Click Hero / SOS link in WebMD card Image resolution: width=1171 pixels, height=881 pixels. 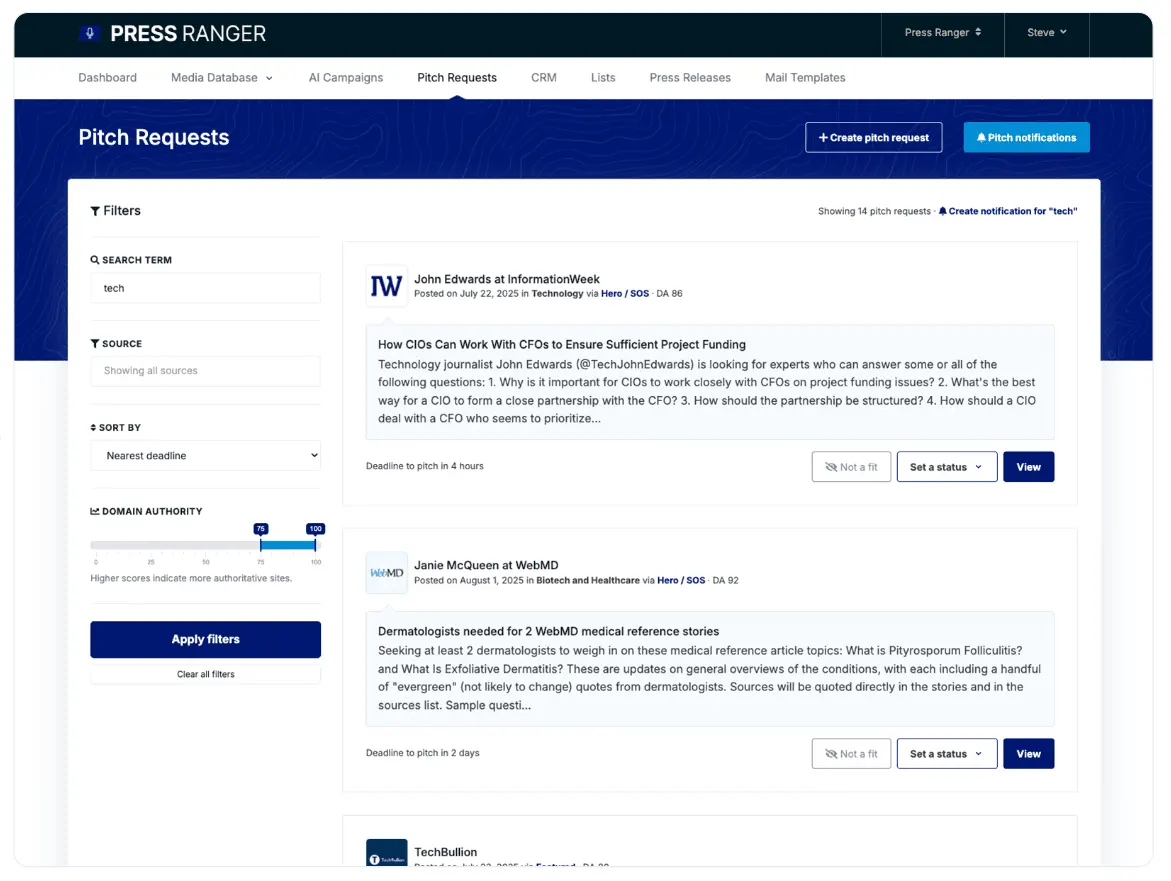coord(680,580)
